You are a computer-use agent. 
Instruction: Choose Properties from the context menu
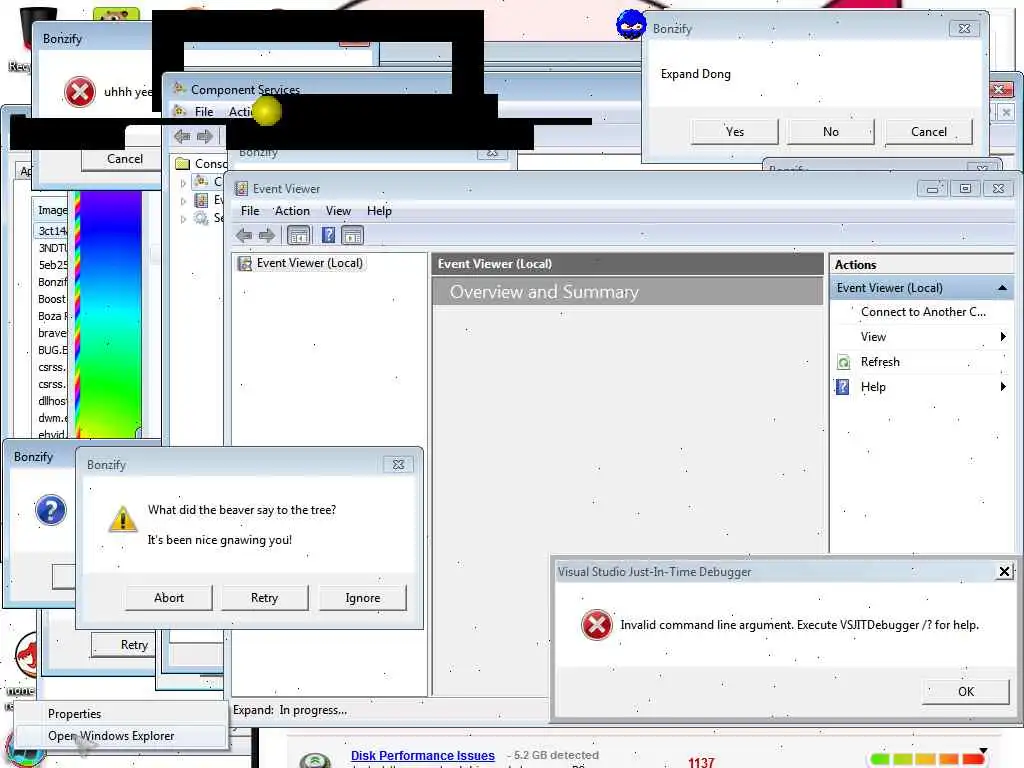122,714
